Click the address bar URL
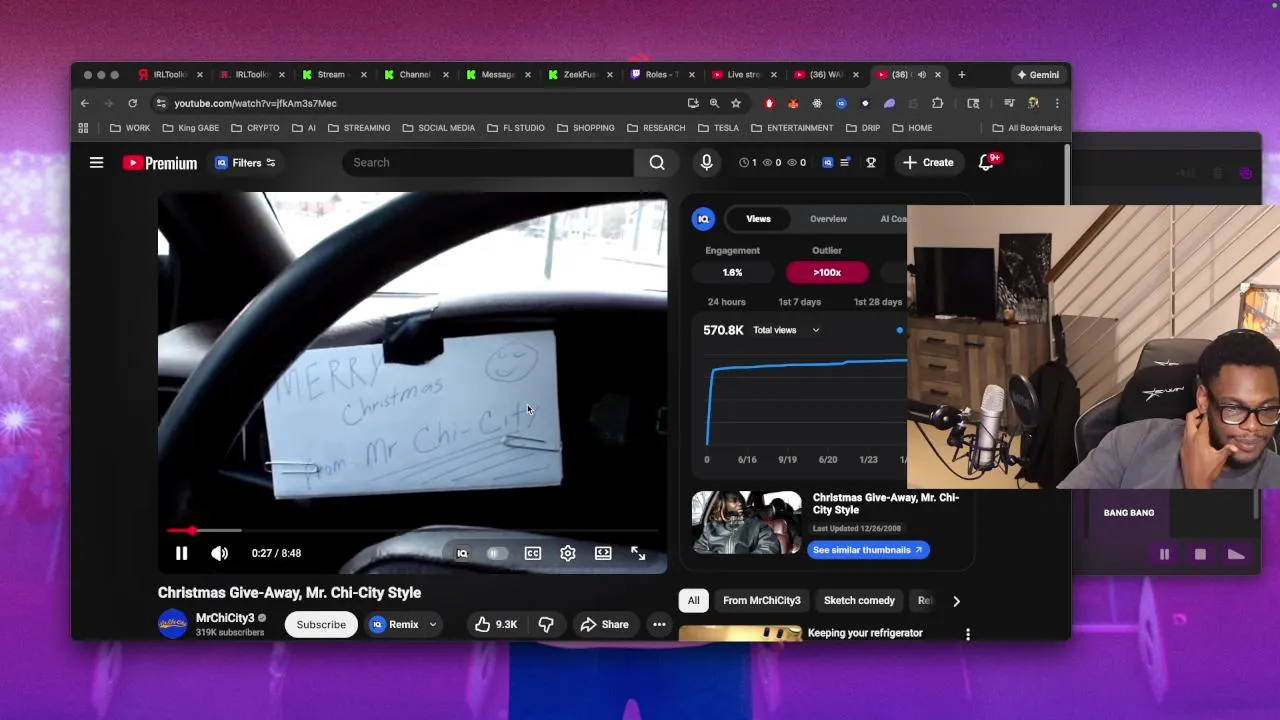 coord(255,103)
